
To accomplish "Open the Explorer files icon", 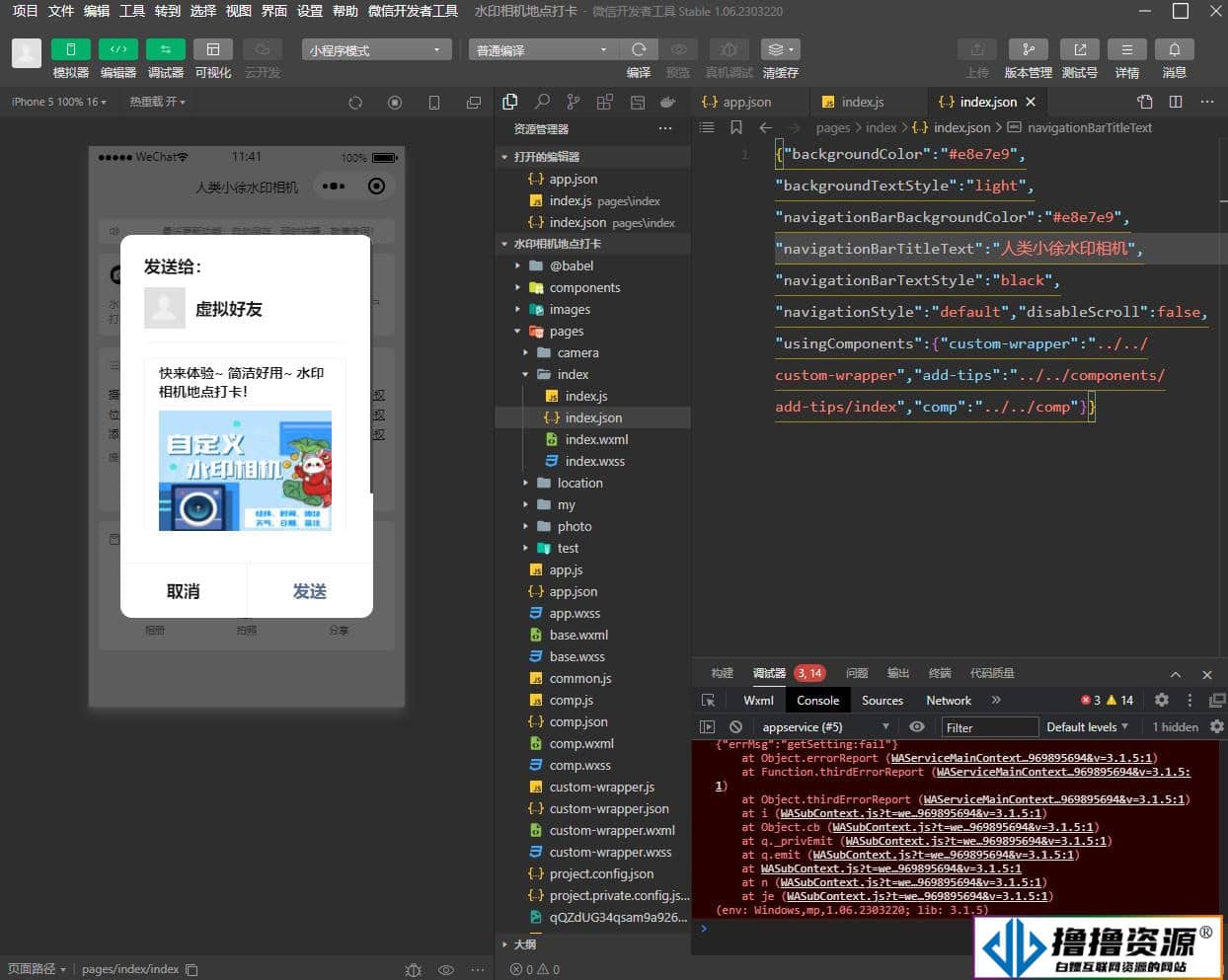I will coord(510,102).
